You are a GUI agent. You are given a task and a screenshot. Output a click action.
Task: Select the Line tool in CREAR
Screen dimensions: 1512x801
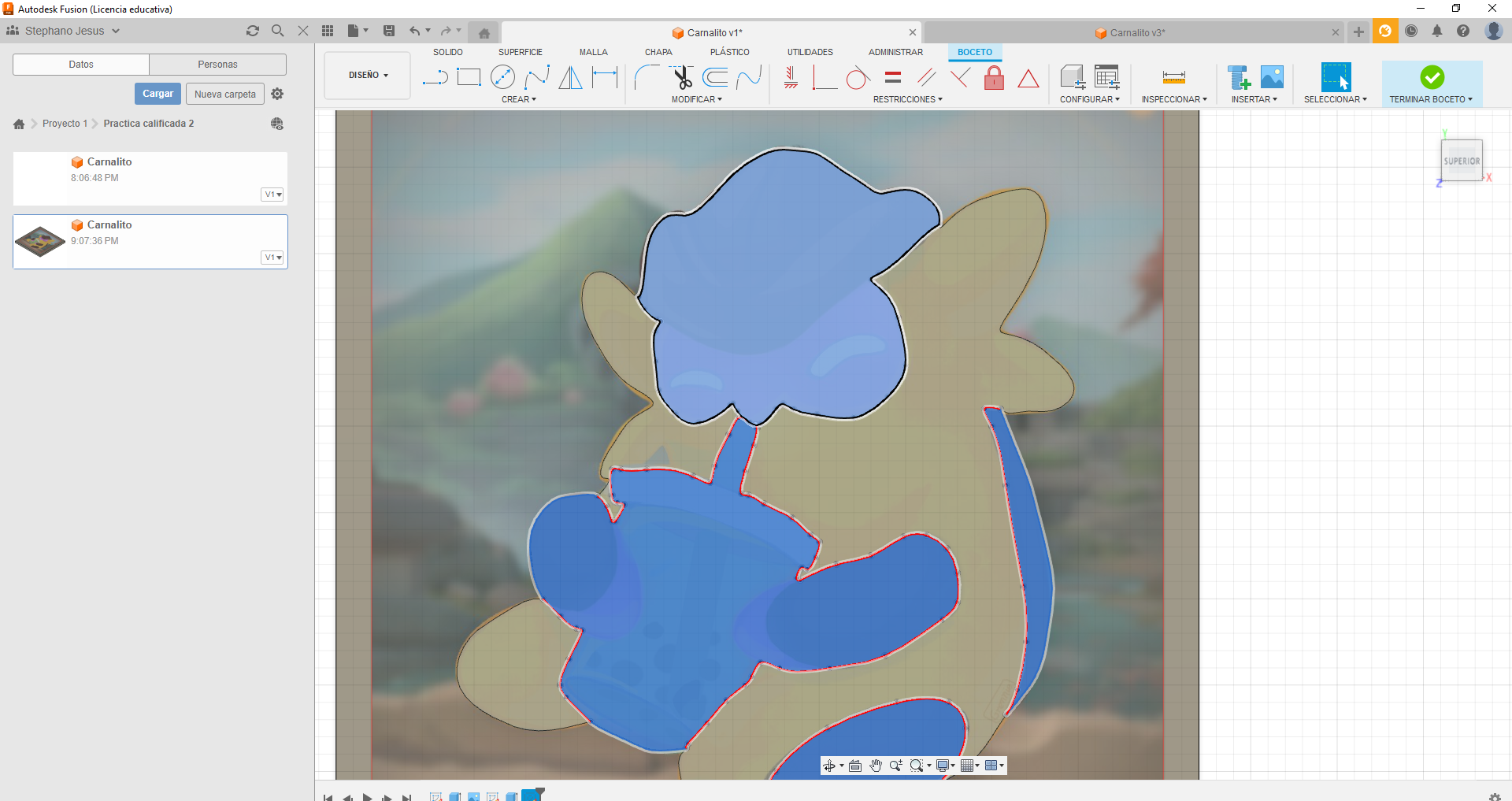[x=435, y=77]
